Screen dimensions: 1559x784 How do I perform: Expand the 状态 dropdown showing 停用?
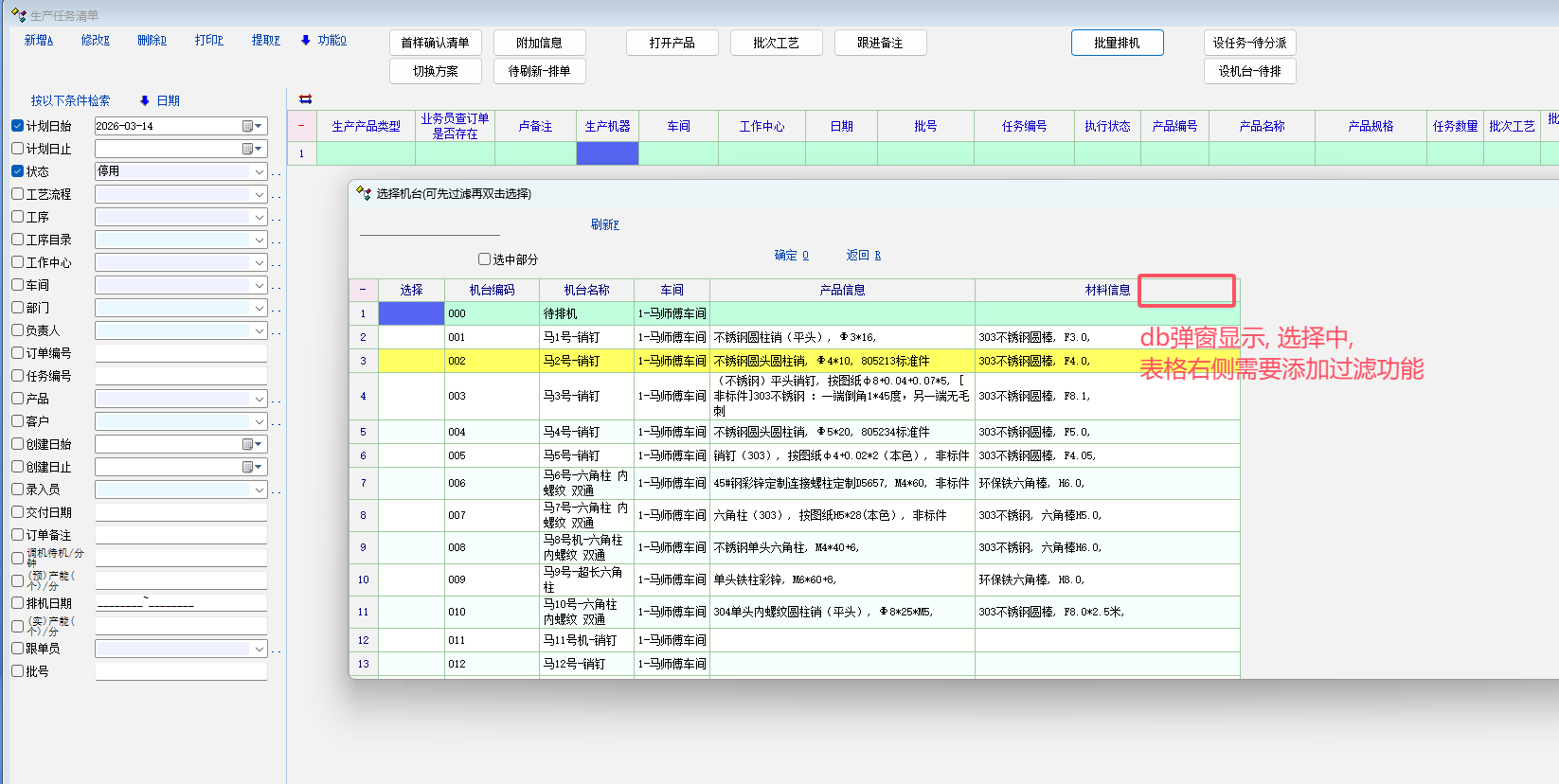tap(259, 171)
